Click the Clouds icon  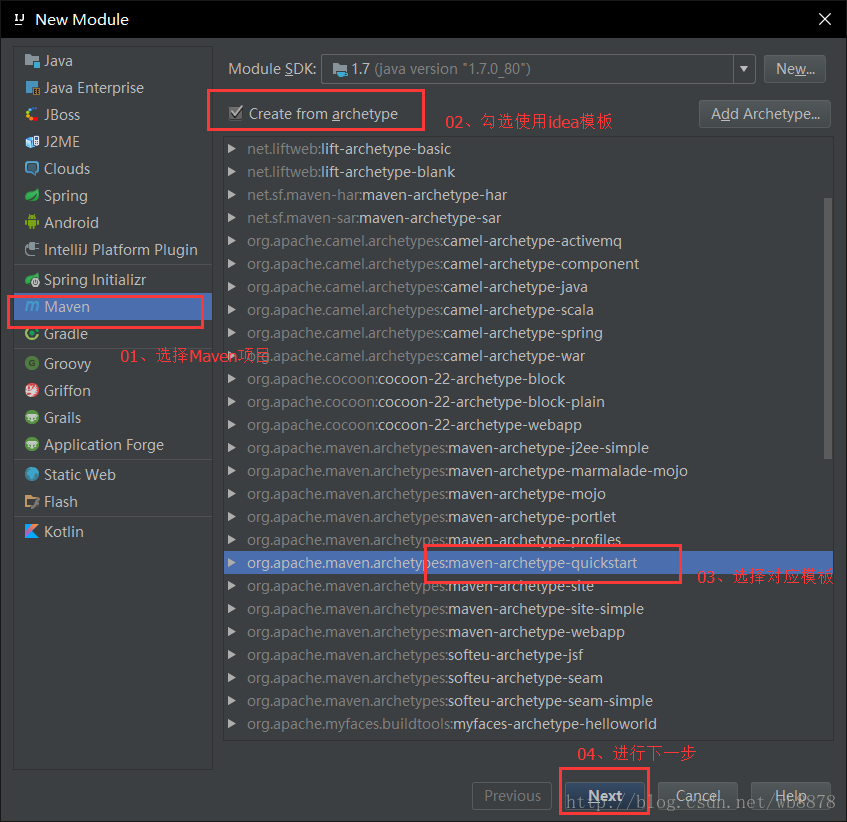click(32, 169)
